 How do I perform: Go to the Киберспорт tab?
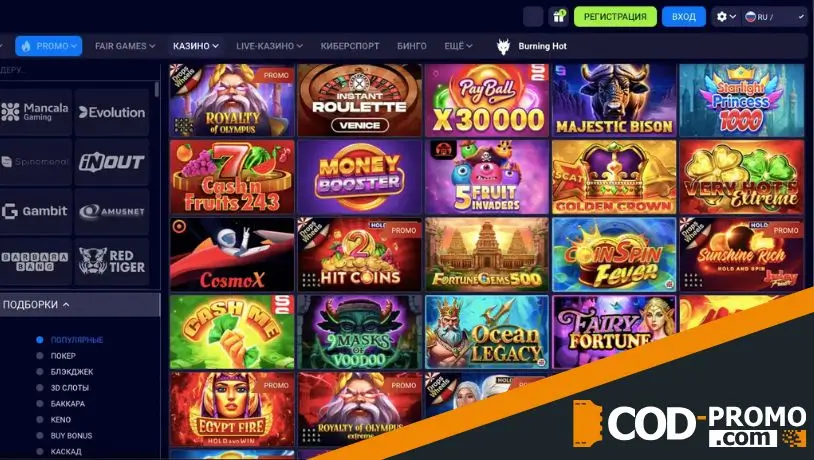[x=350, y=46]
